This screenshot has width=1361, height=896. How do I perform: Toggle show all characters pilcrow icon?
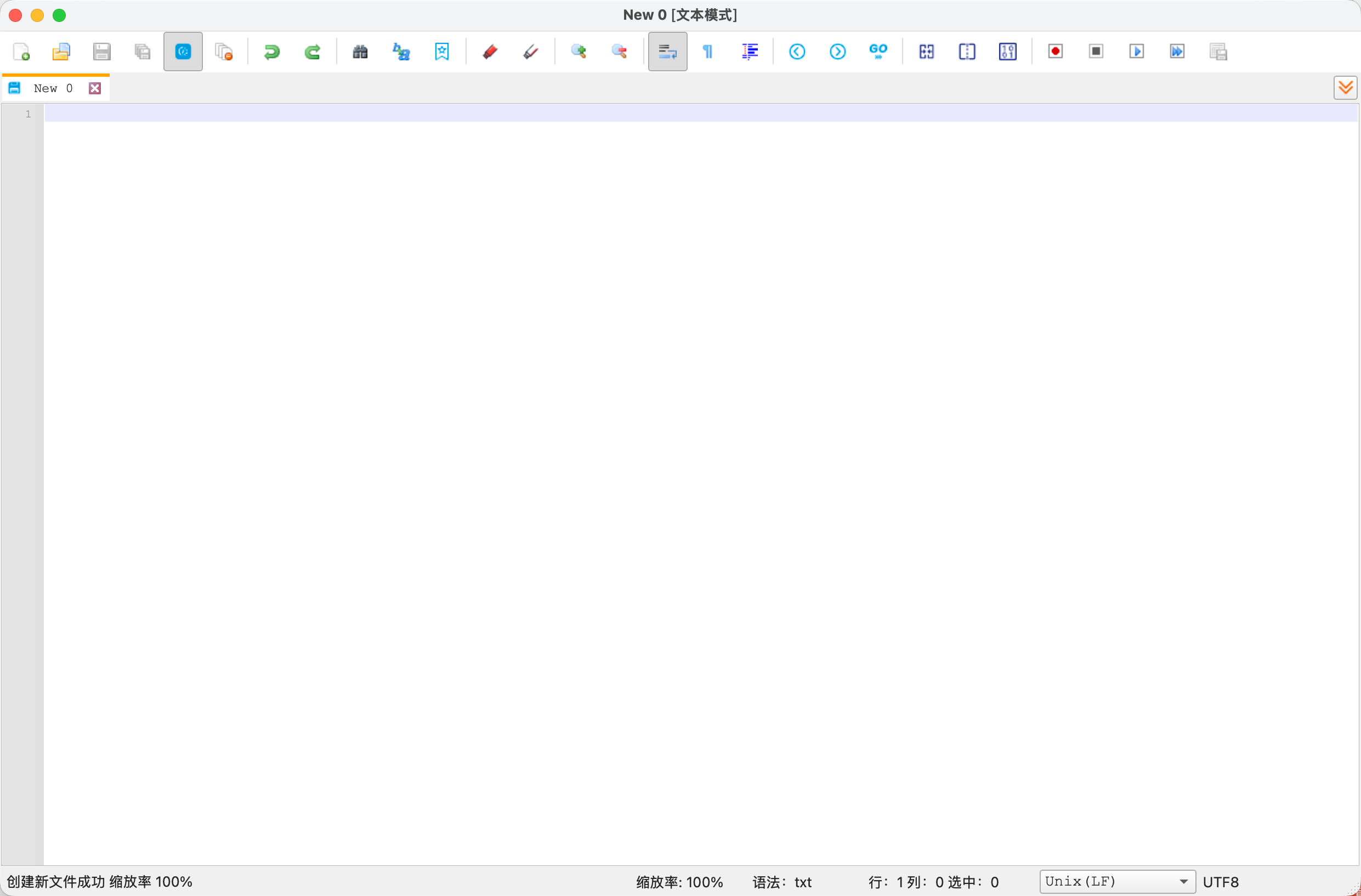tap(708, 52)
